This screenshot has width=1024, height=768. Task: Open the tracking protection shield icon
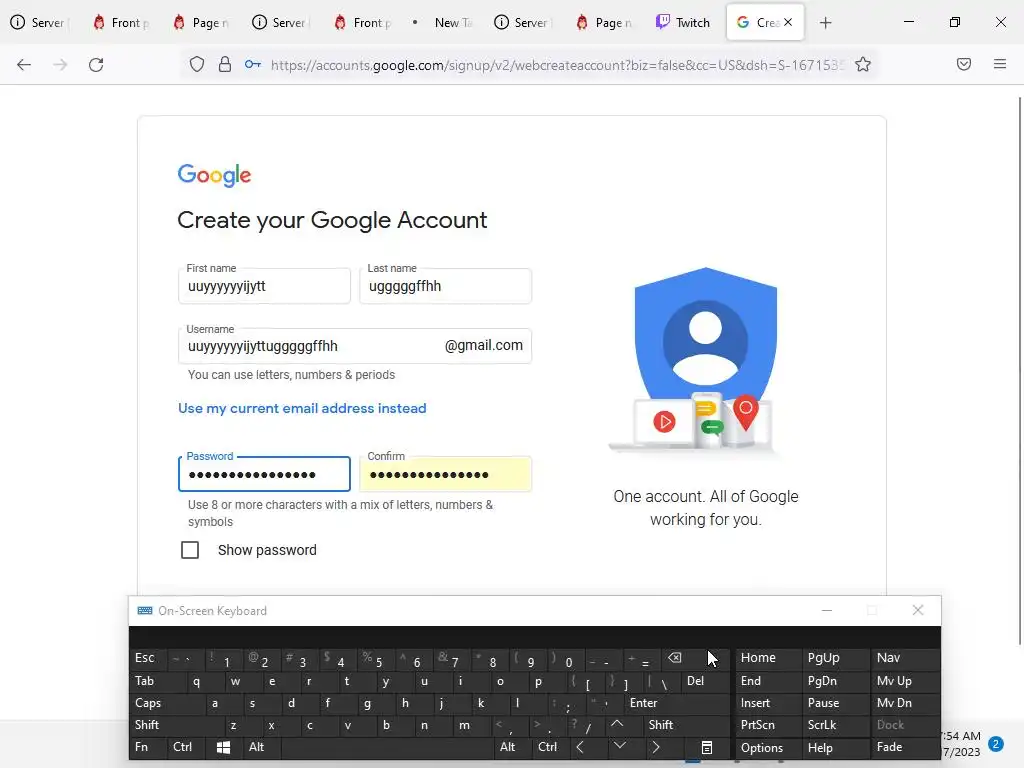click(197, 64)
